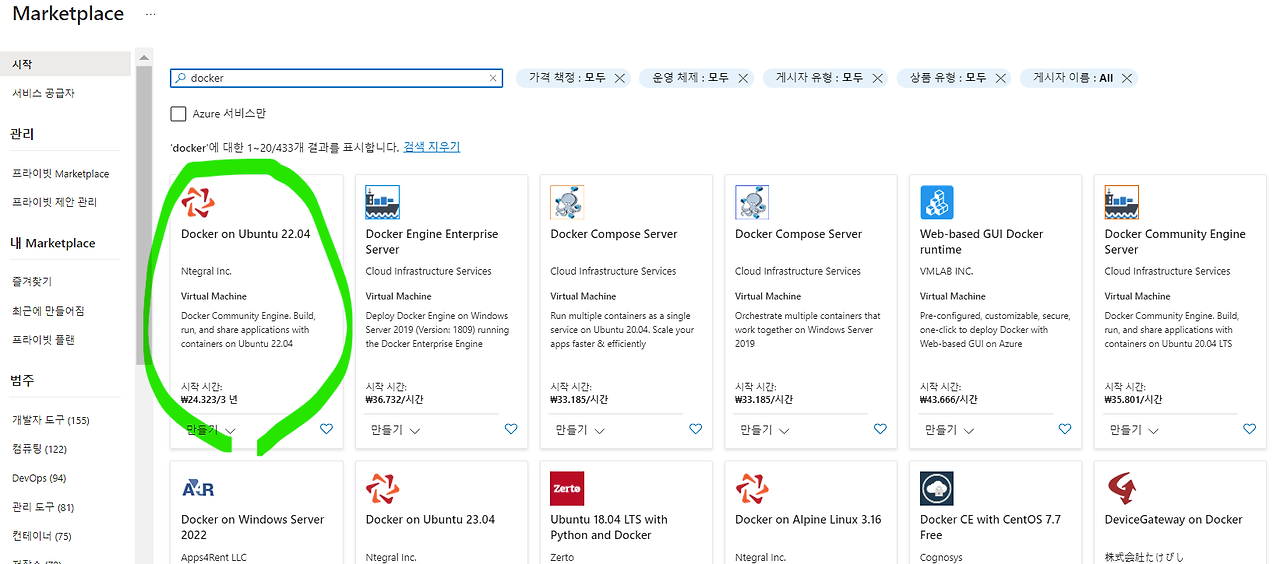Open Web-based GUI Docker runtime title
This screenshot has width=1280, height=564.
click(x=982, y=242)
